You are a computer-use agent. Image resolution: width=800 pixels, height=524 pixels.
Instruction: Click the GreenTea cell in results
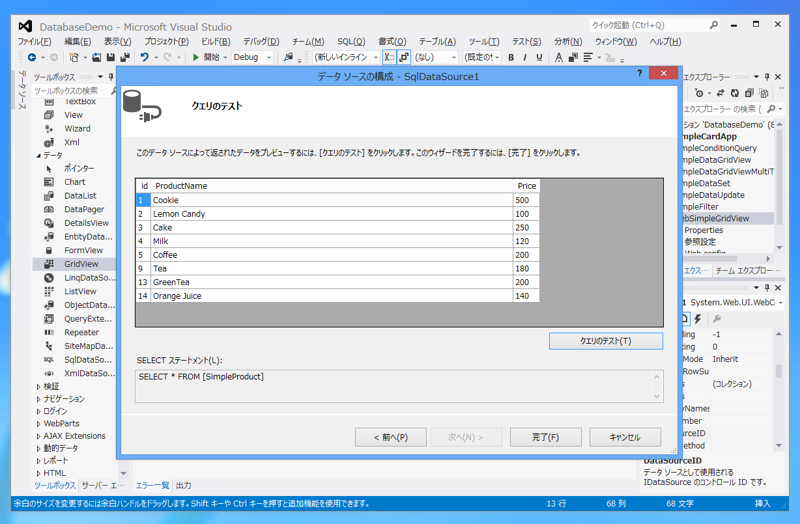coord(332,282)
